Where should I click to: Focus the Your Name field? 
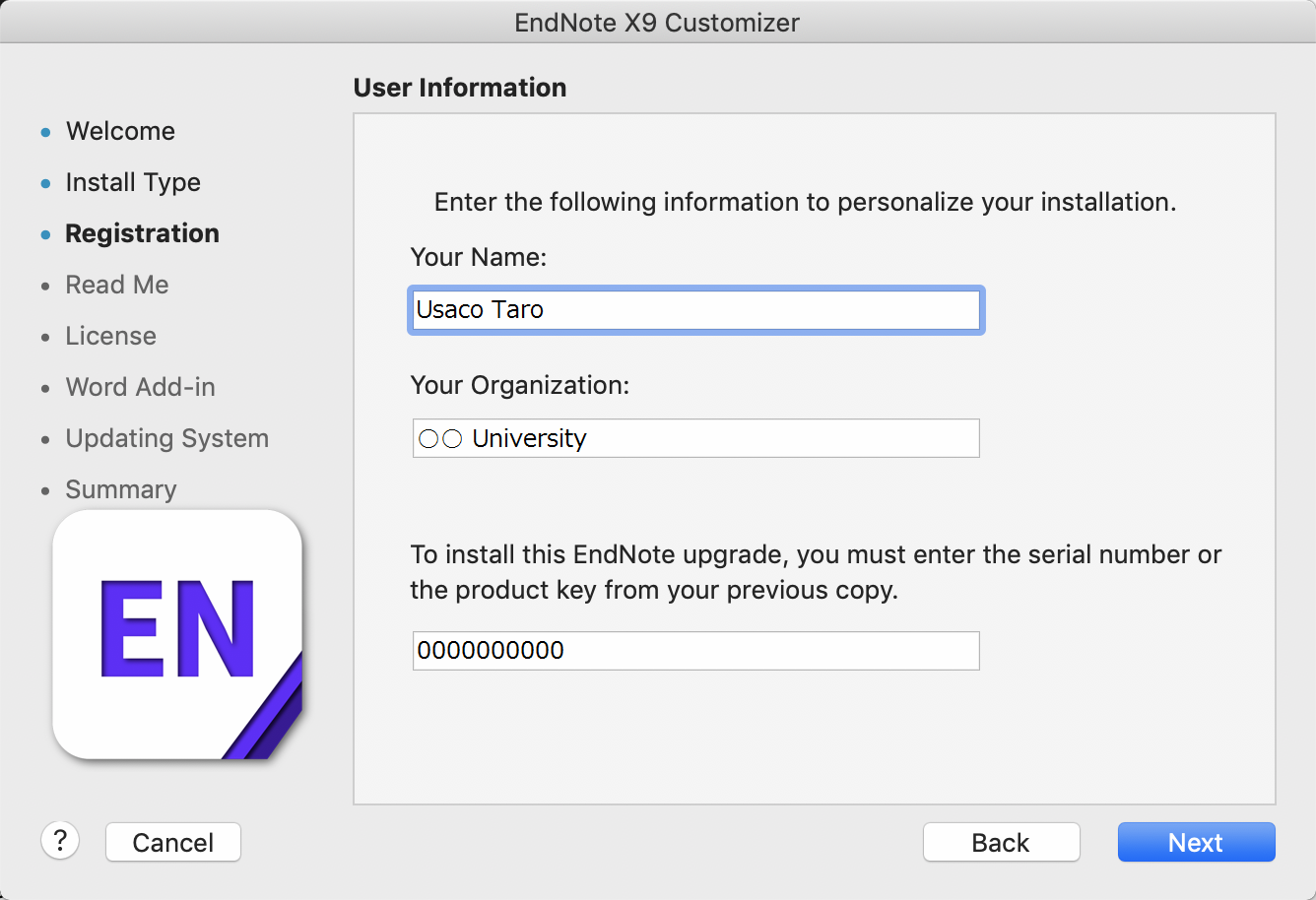[695, 310]
